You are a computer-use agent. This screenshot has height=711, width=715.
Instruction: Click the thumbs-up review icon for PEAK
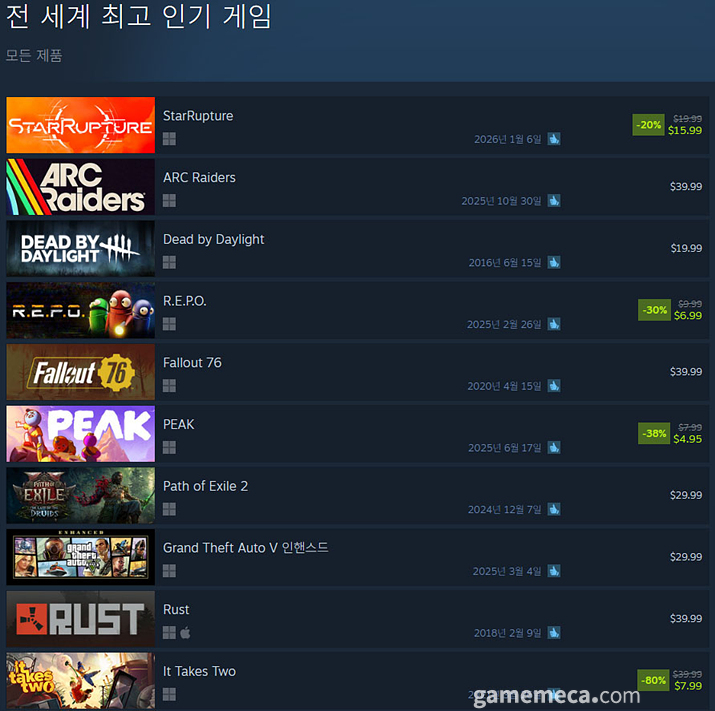(554, 447)
